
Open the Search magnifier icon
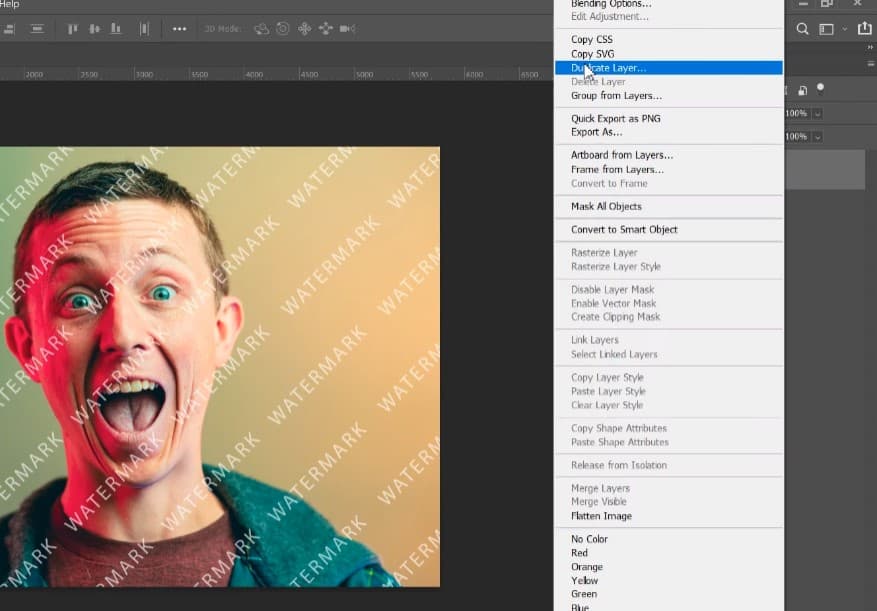[803, 29]
